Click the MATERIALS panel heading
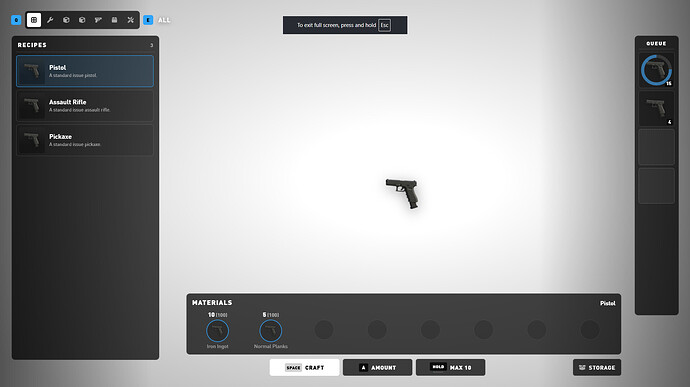This screenshot has width=690, height=387. (x=212, y=302)
